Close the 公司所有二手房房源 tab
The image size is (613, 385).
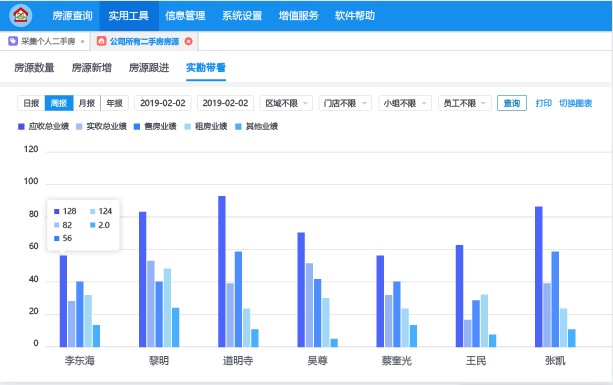coord(188,41)
